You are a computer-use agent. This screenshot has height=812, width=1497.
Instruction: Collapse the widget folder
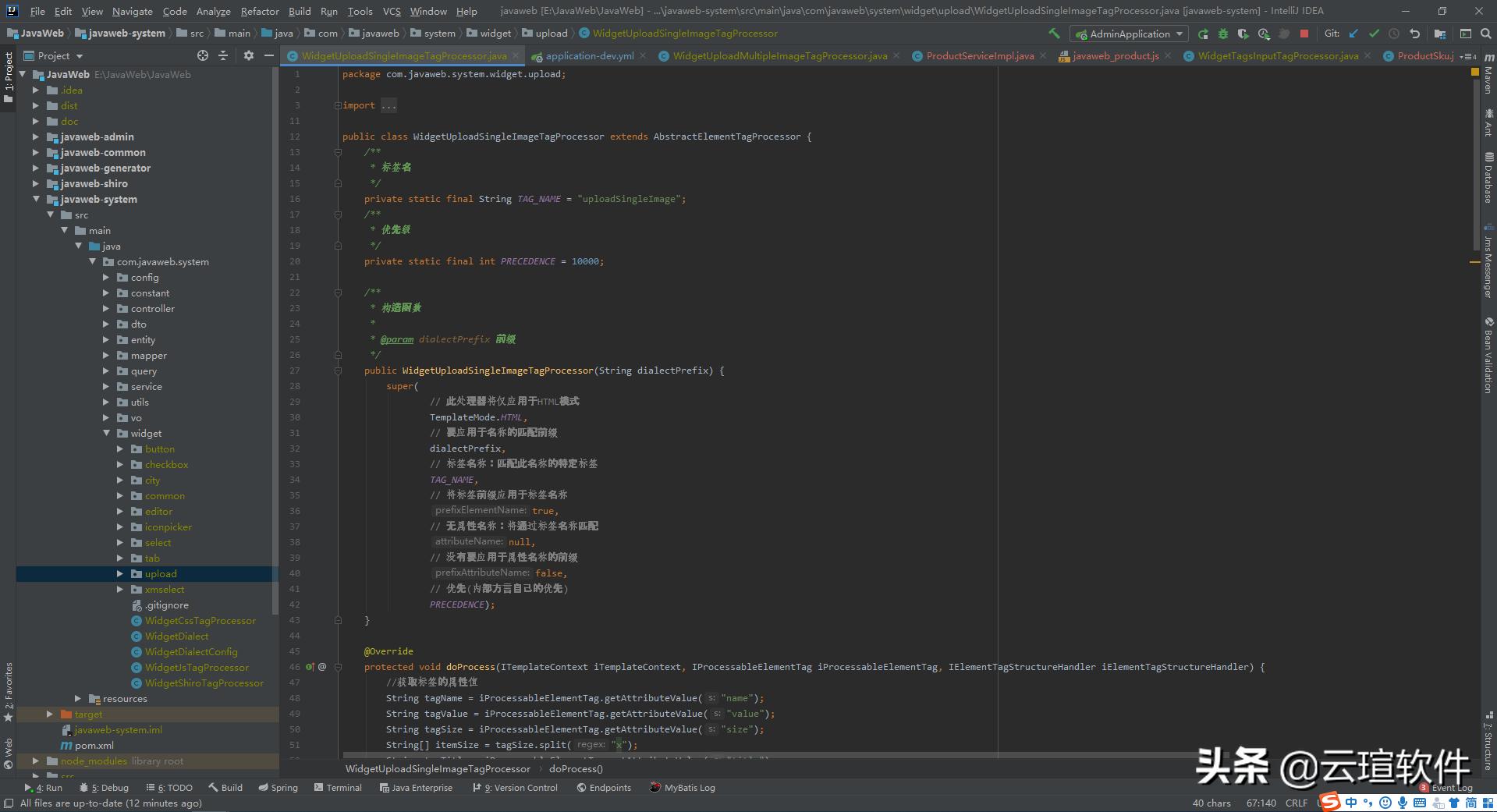pos(107,433)
